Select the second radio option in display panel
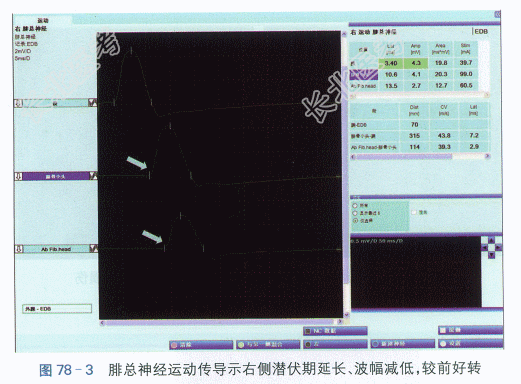The image size is (521, 384). click(355, 213)
